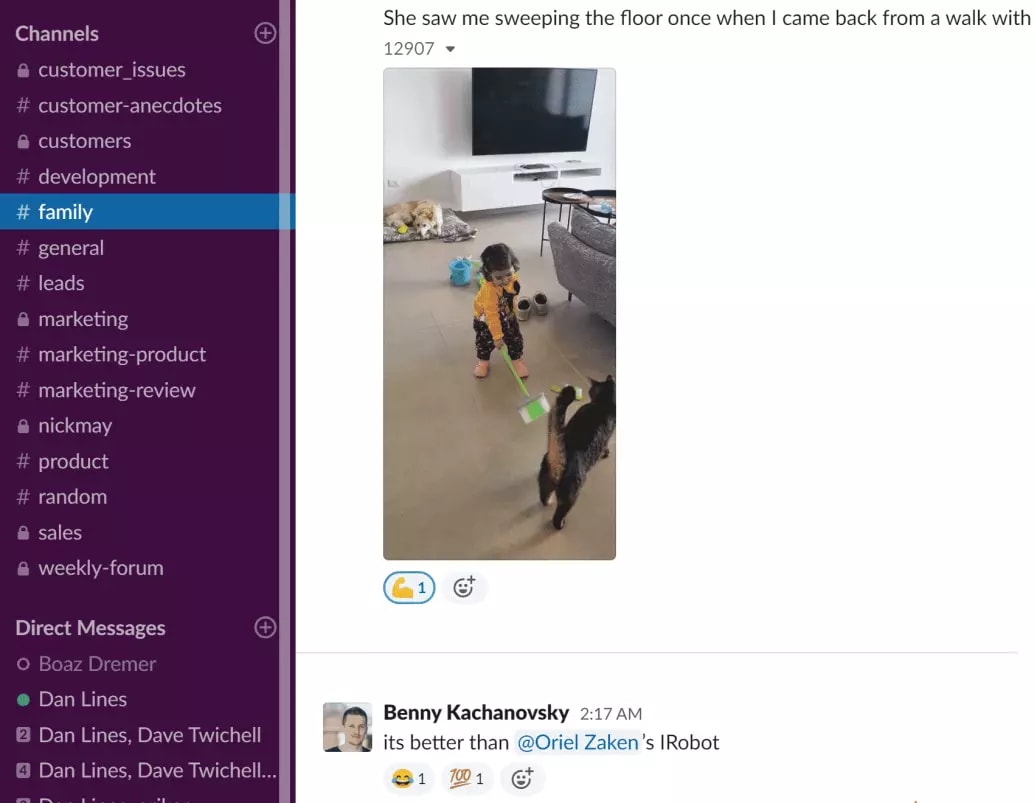Click the Direct Messages section header
Image resolution: width=1034 pixels, height=803 pixels.
(x=90, y=628)
